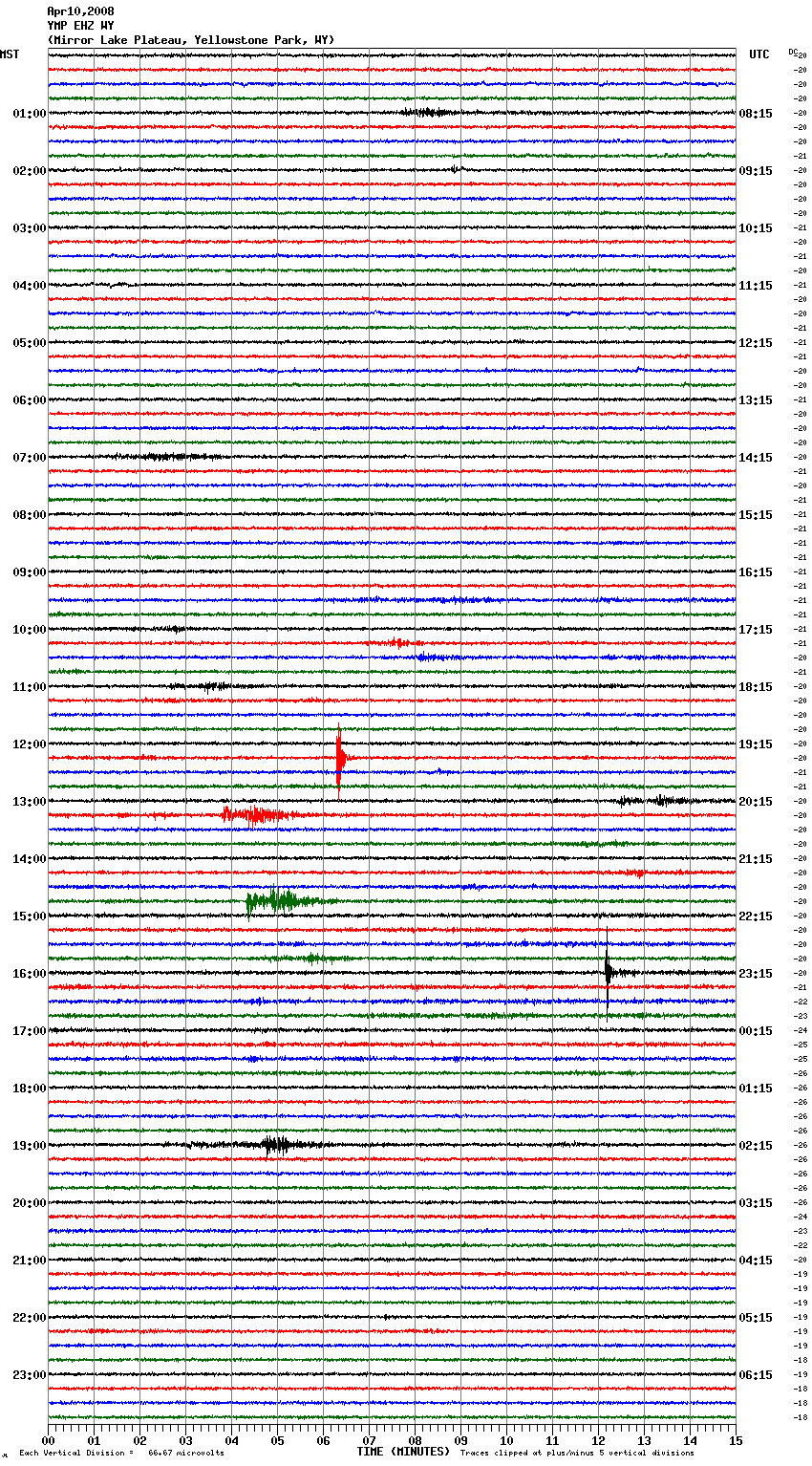Click the 20:15 UTC time label
812x1466 pixels.
[756, 802]
